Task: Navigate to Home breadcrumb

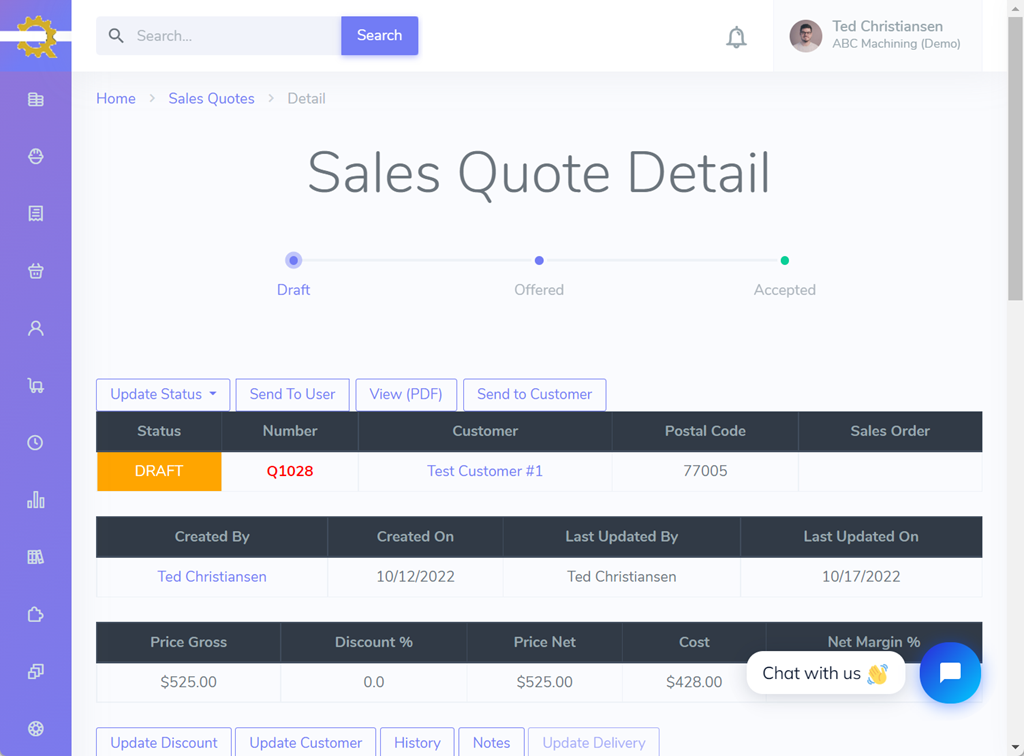Action: tap(116, 98)
